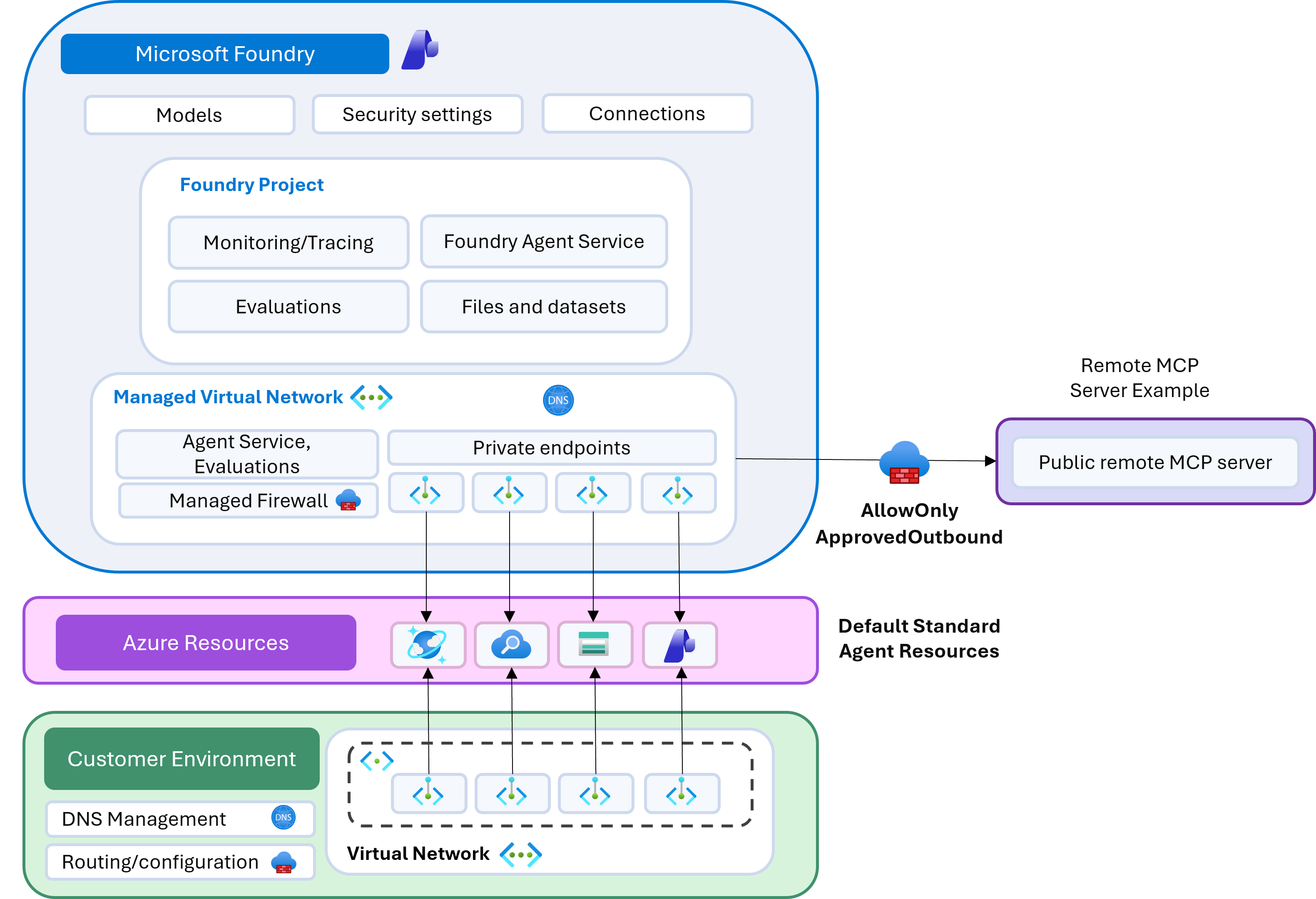
Task: Click the Microsoft Foundry logo icon beside the title
Action: tap(420, 50)
